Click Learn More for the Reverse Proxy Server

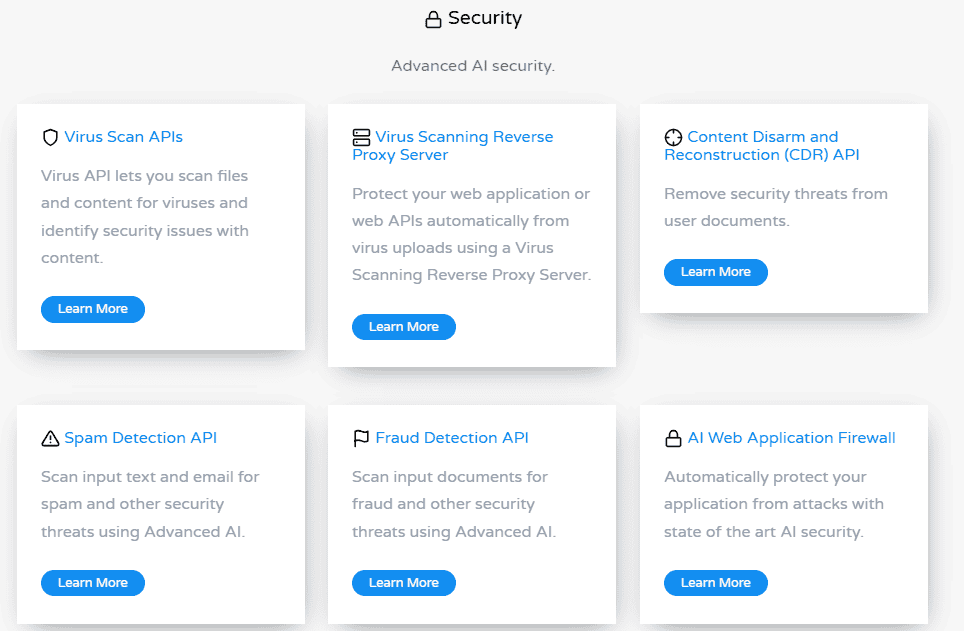pyautogui.click(x=403, y=326)
